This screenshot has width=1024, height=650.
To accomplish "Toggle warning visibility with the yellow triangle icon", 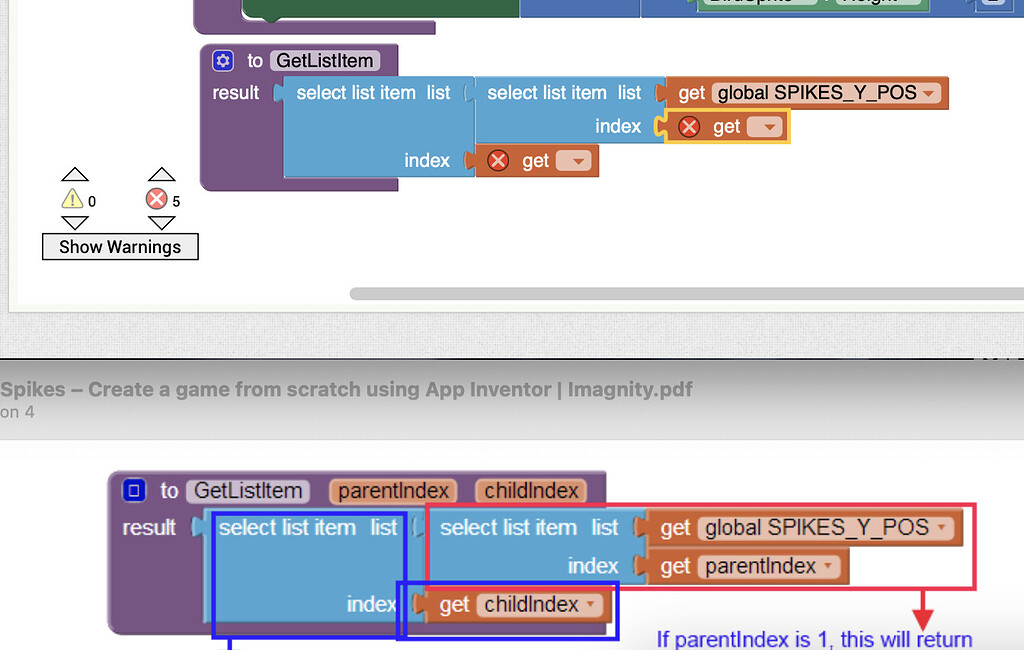I will click(x=72, y=200).
